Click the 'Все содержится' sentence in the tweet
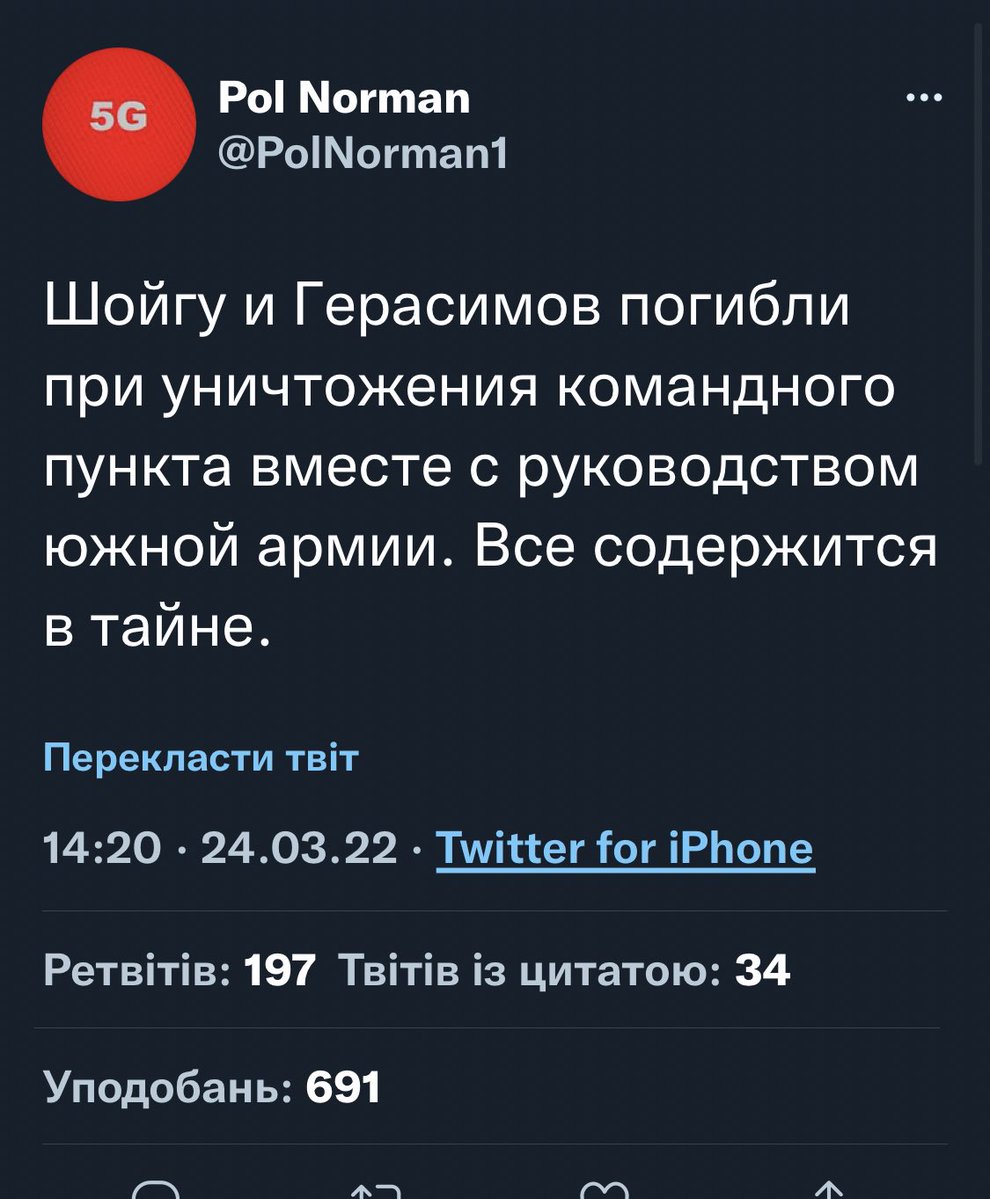 point(706,548)
